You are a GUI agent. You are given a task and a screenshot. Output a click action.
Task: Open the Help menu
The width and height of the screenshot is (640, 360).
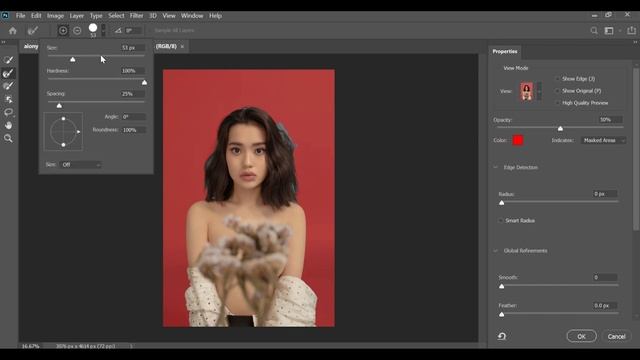(x=216, y=16)
